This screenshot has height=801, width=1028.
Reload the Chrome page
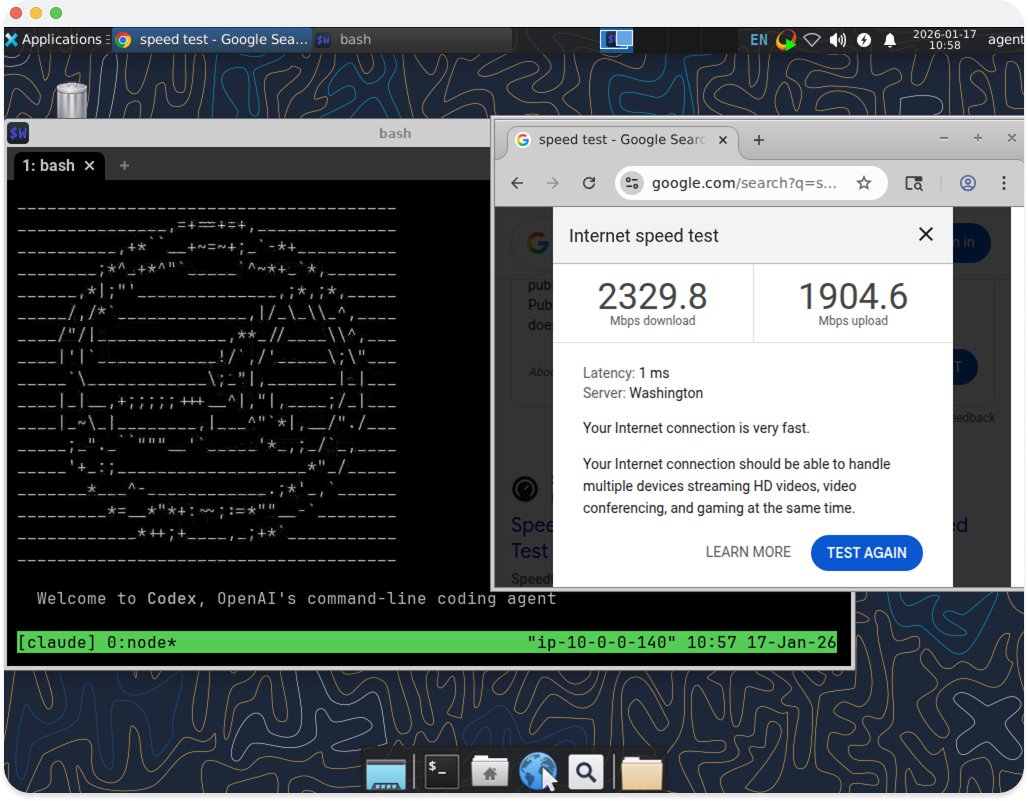pyautogui.click(x=589, y=183)
